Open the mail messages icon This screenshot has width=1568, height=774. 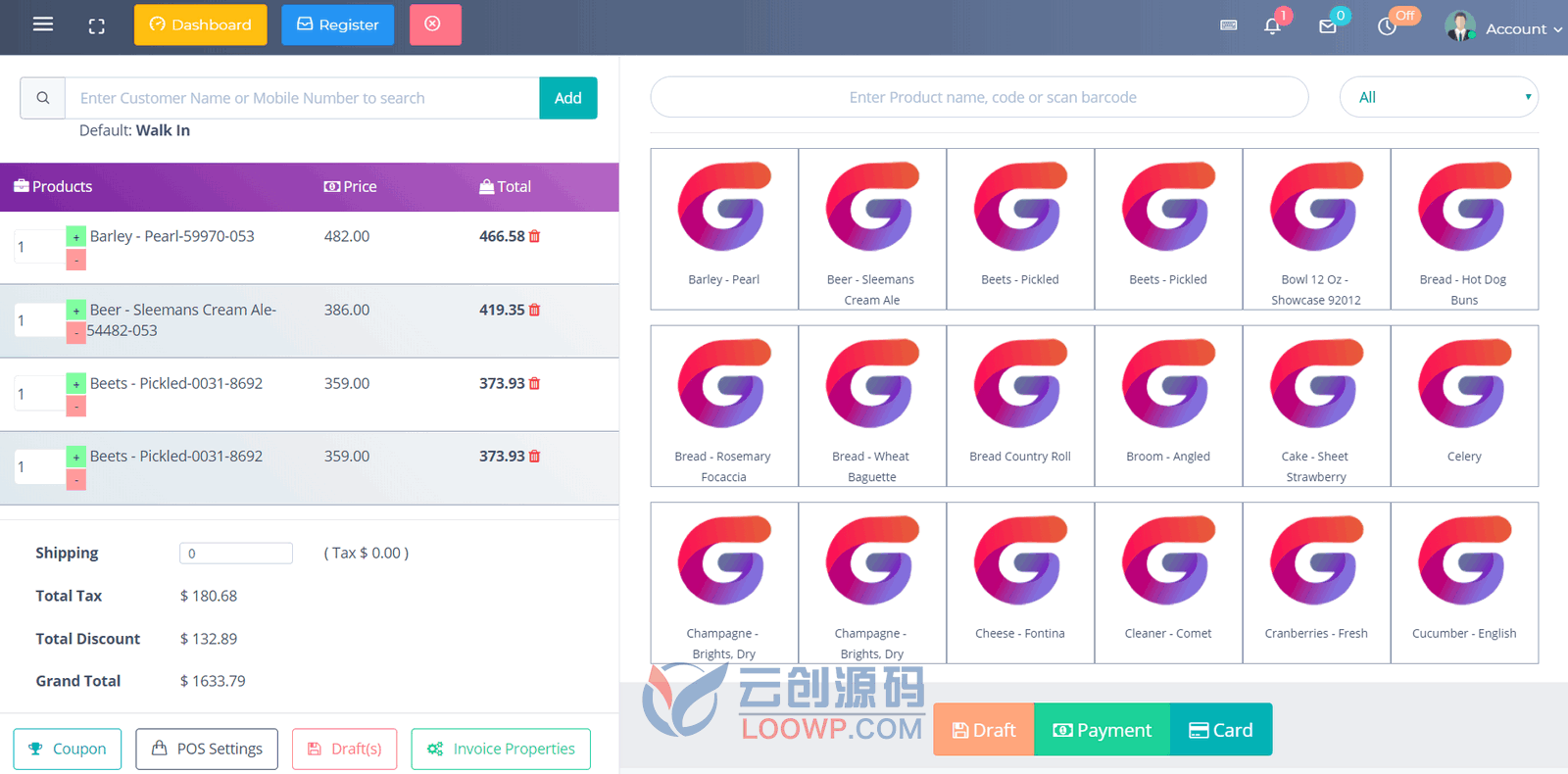click(1328, 25)
